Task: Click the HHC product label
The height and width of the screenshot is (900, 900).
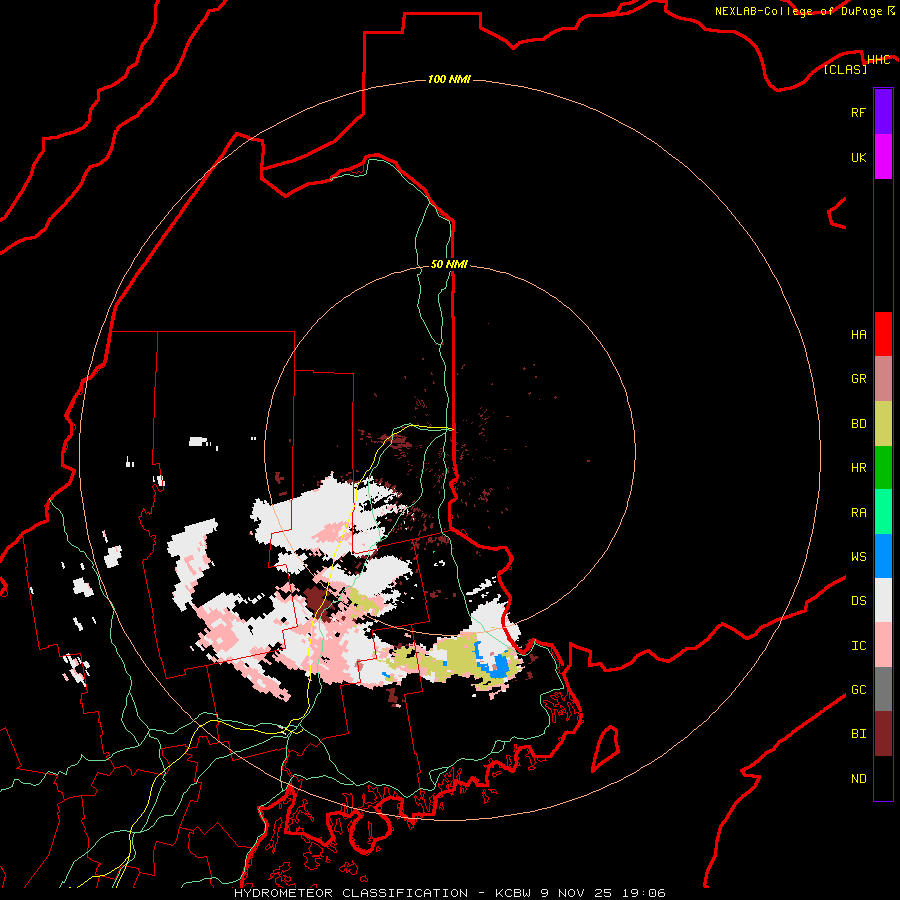Action: [x=878, y=60]
